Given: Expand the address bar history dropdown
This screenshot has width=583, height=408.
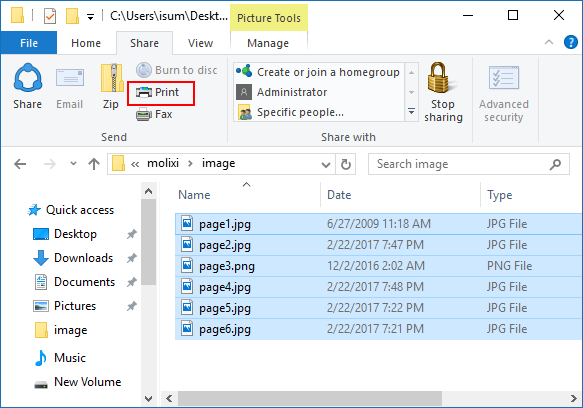Looking at the screenshot, I should (x=326, y=164).
